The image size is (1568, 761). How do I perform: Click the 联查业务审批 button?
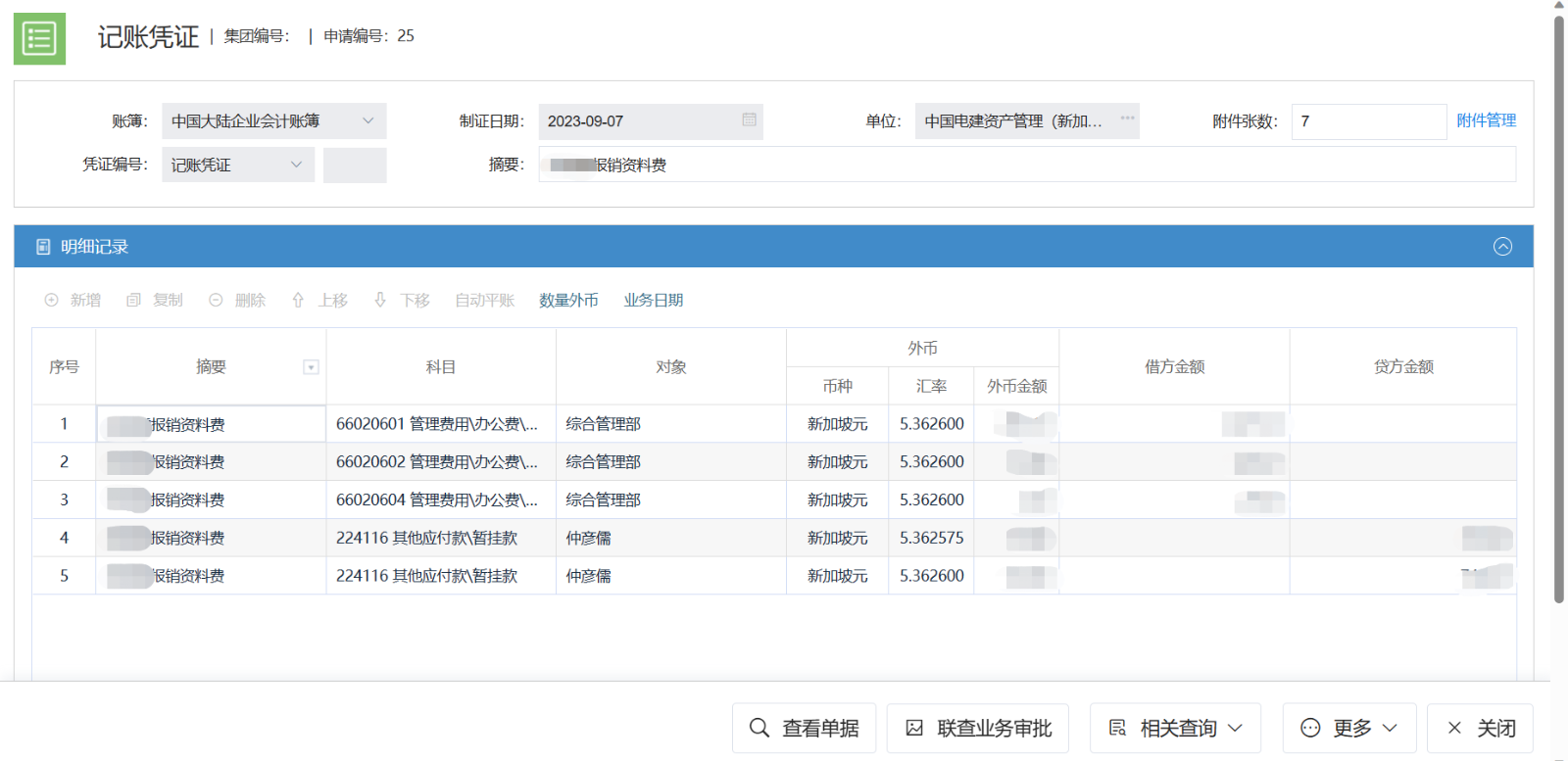(x=977, y=729)
